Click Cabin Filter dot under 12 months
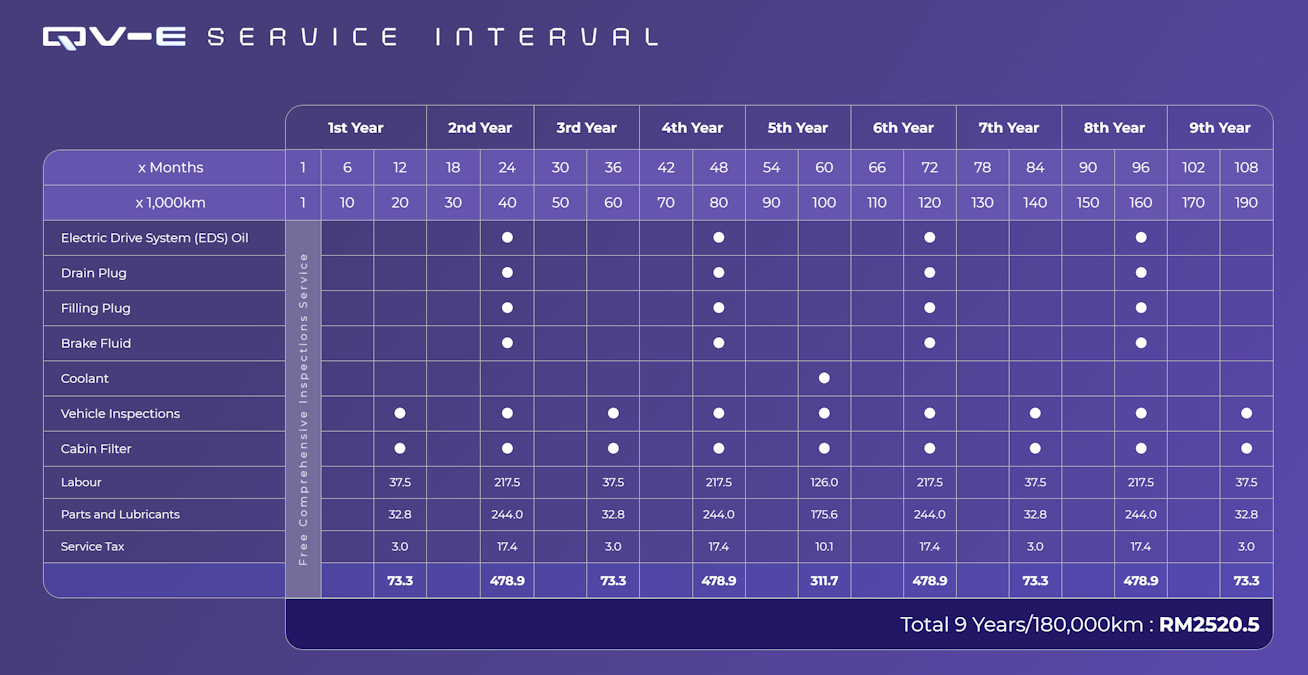Screen dimensions: 1308x675 pyautogui.click(x=400, y=448)
